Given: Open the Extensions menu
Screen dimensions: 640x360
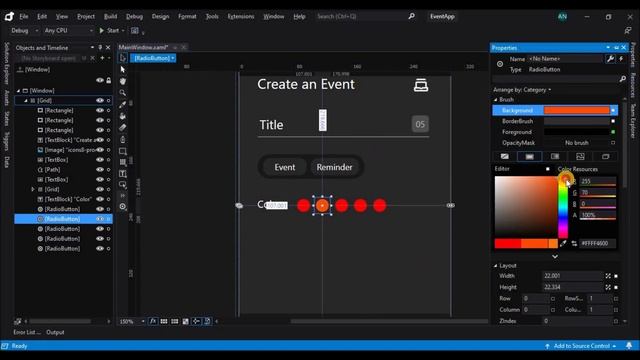Looking at the screenshot, I should pos(241,16).
